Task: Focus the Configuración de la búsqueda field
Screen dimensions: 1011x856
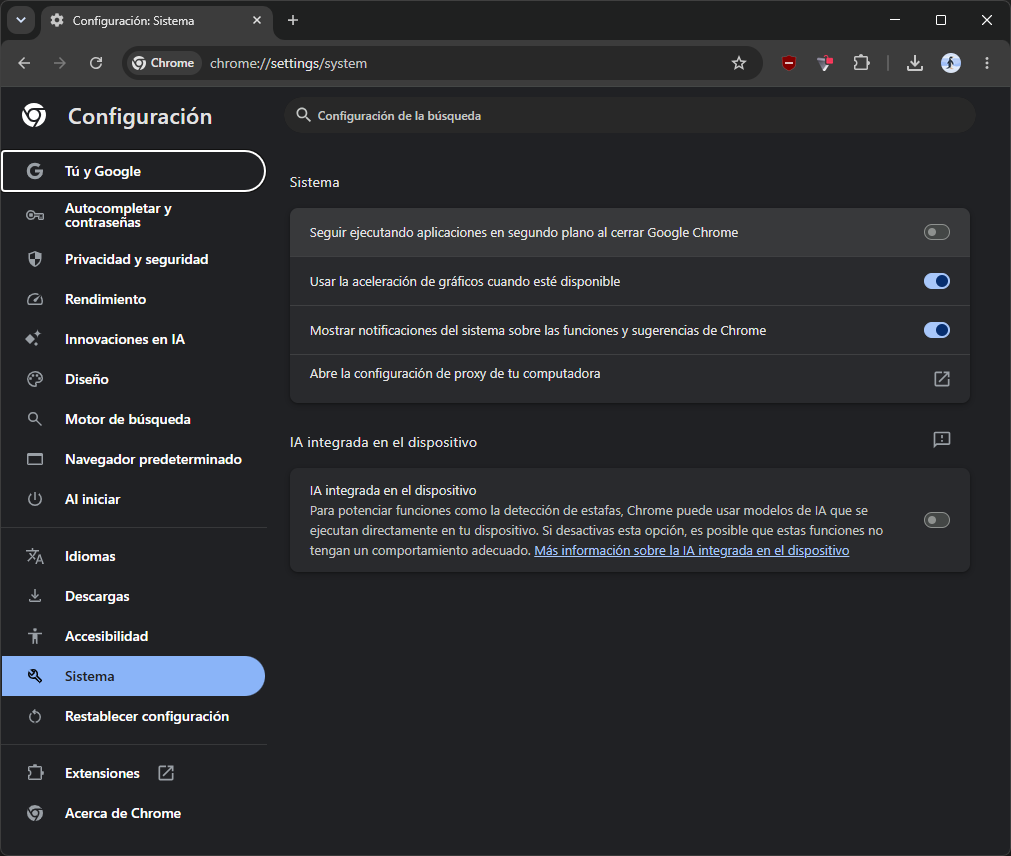Action: tap(630, 115)
